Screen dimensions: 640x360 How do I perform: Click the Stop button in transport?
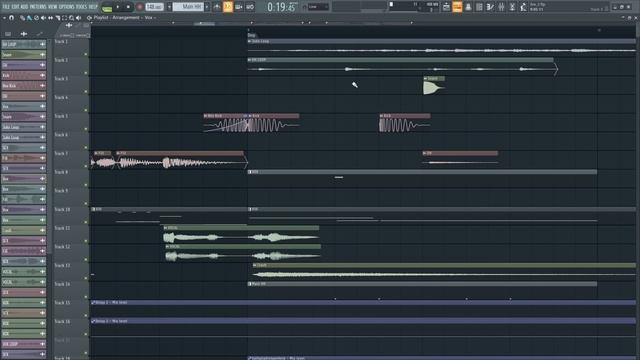(x=128, y=7)
